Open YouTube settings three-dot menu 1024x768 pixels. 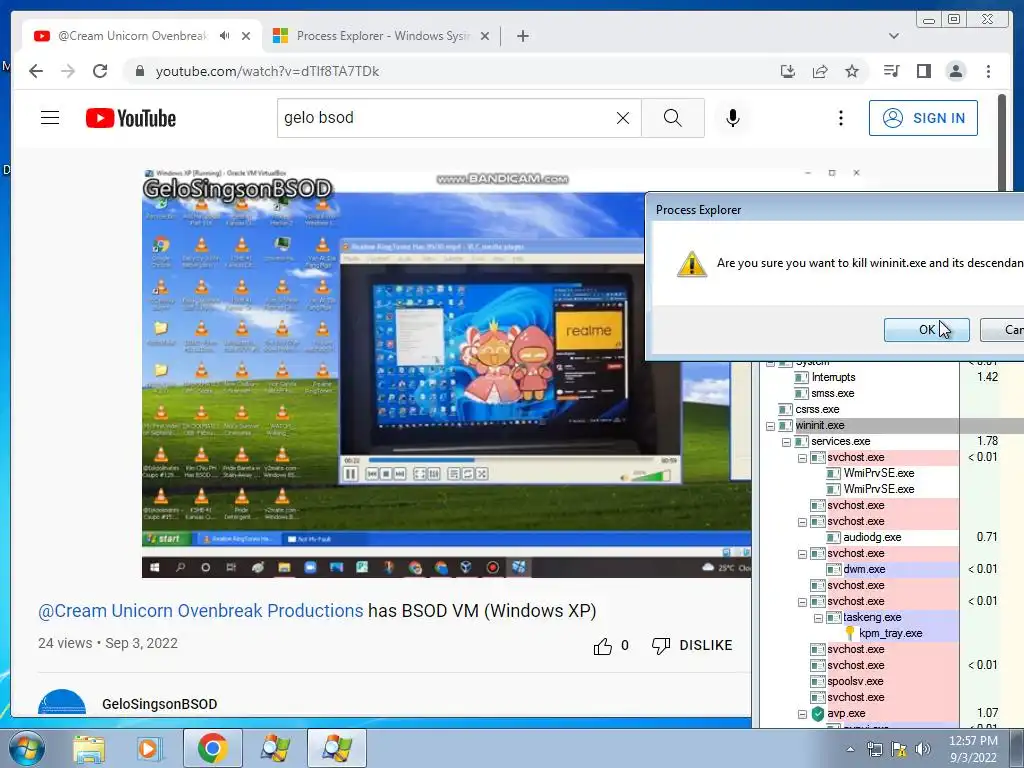pos(840,118)
